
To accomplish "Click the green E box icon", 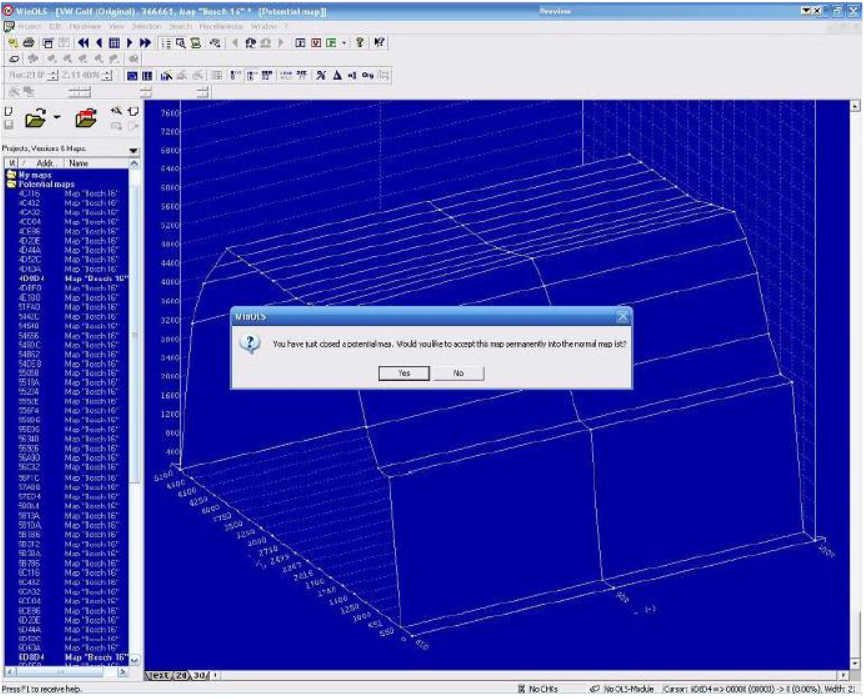I will point(331,42).
